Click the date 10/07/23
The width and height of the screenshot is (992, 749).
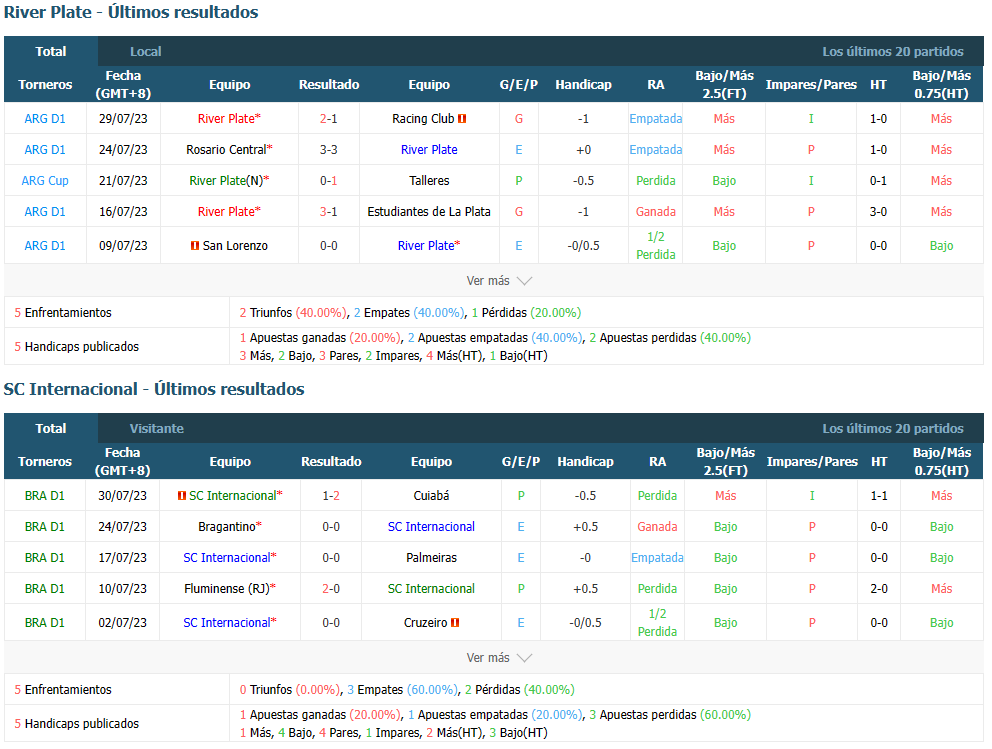point(123,589)
